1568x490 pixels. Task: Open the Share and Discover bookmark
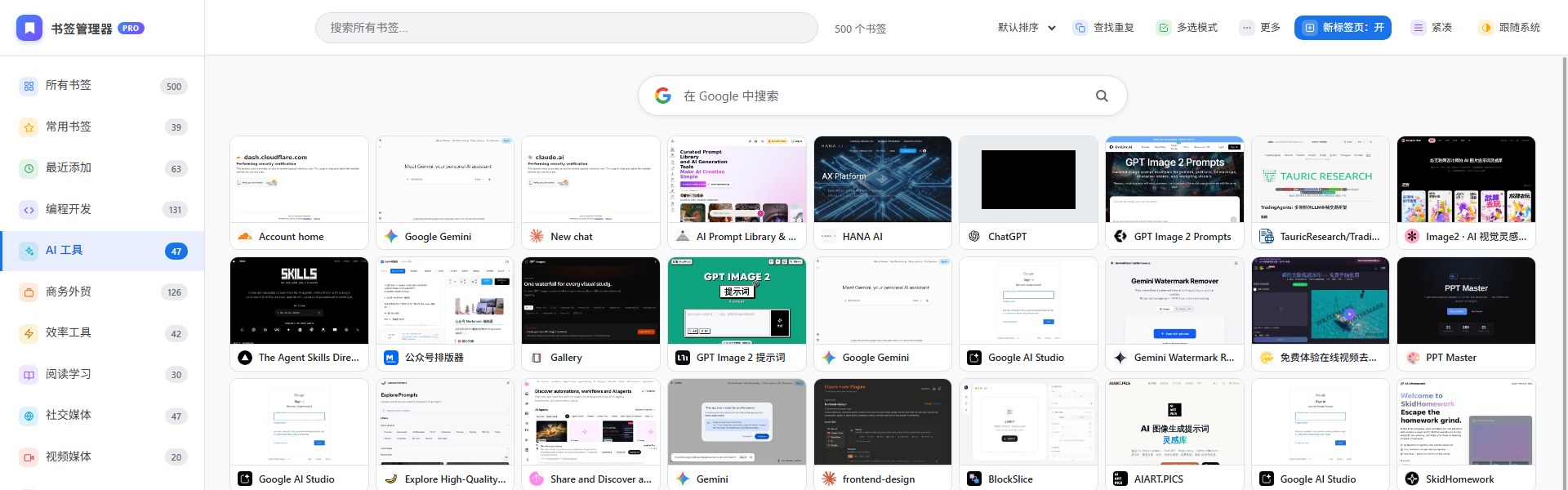[x=590, y=434]
